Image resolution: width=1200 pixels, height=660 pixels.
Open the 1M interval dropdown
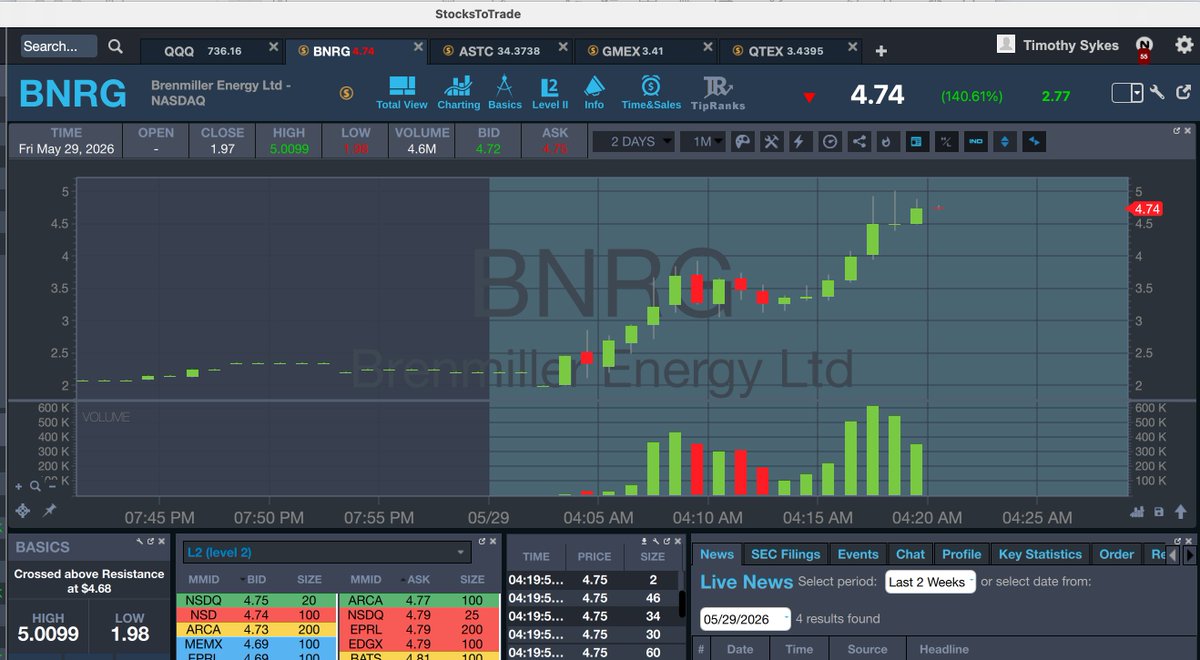702,142
